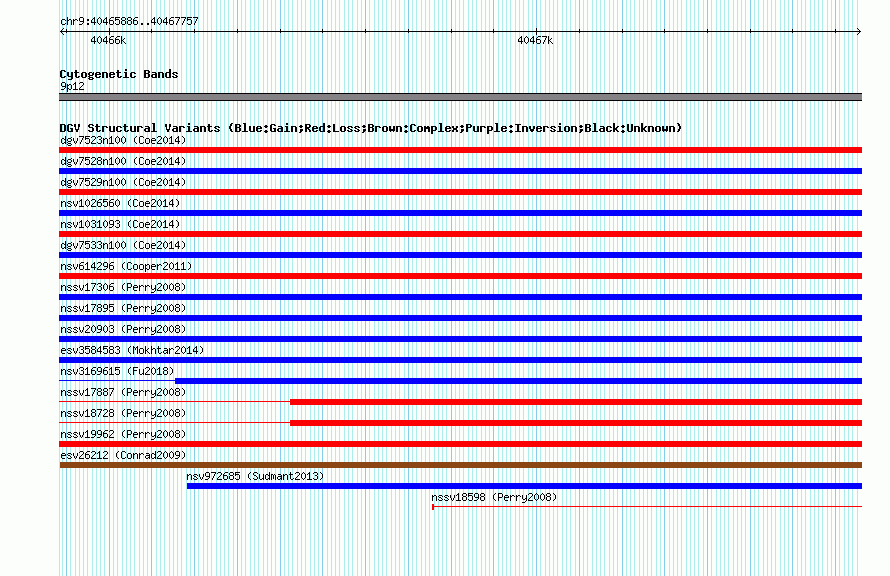Image resolution: width=890 pixels, height=576 pixels.
Task: Click red bar under nssv19962
Action: point(460,444)
